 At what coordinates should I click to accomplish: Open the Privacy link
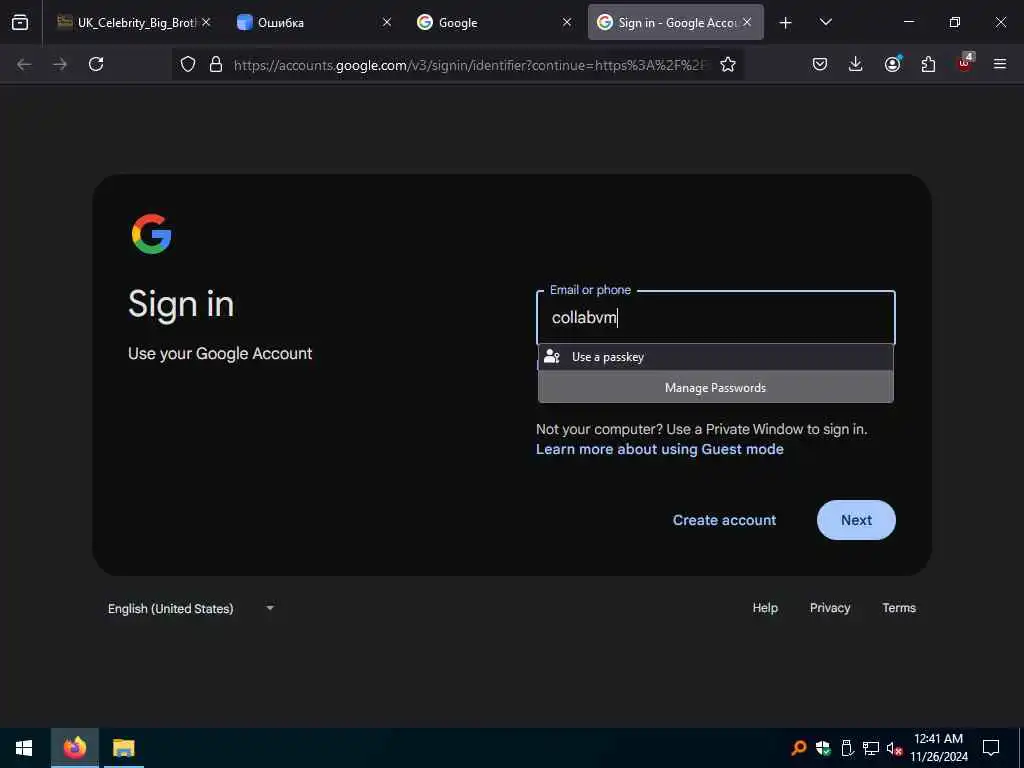[x=830, y=608]
